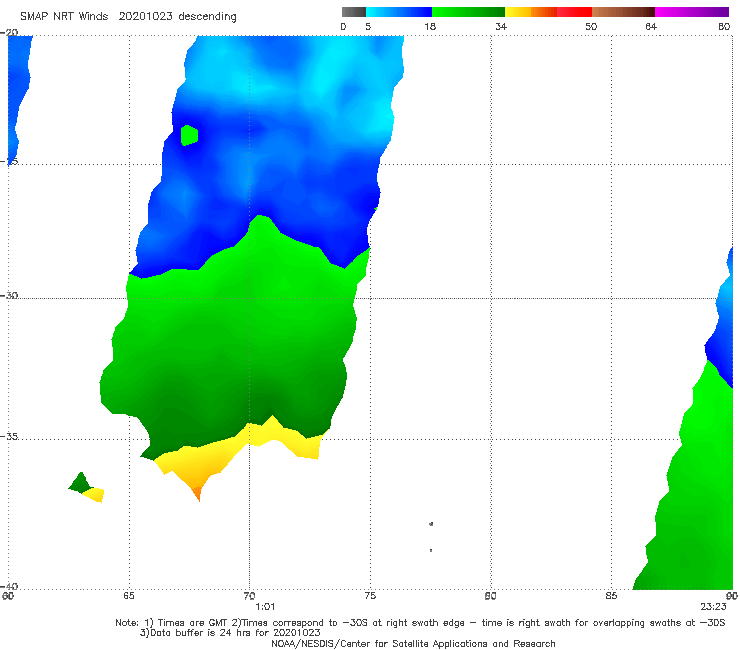Click the longitude axis label '75'

tap(370, 596)
